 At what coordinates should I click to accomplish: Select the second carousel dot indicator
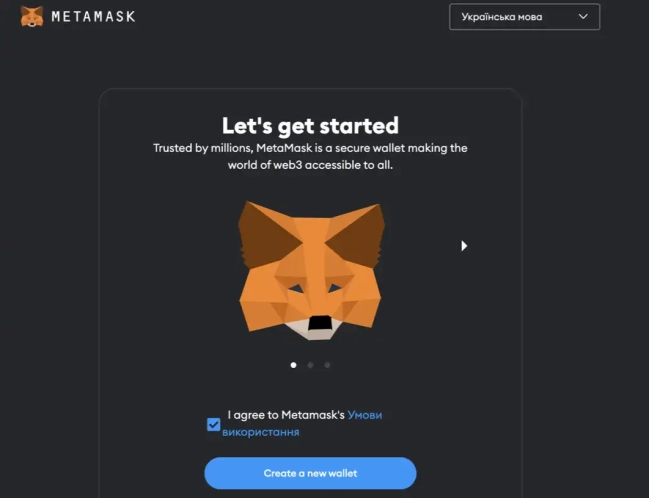point(310,365)
